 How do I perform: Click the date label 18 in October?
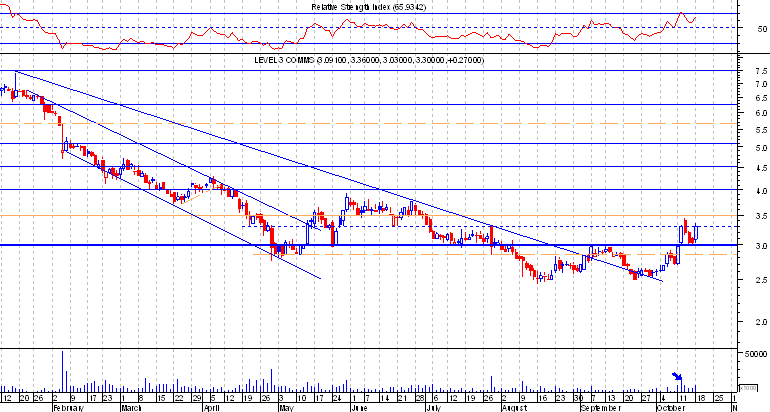point(700,397)
